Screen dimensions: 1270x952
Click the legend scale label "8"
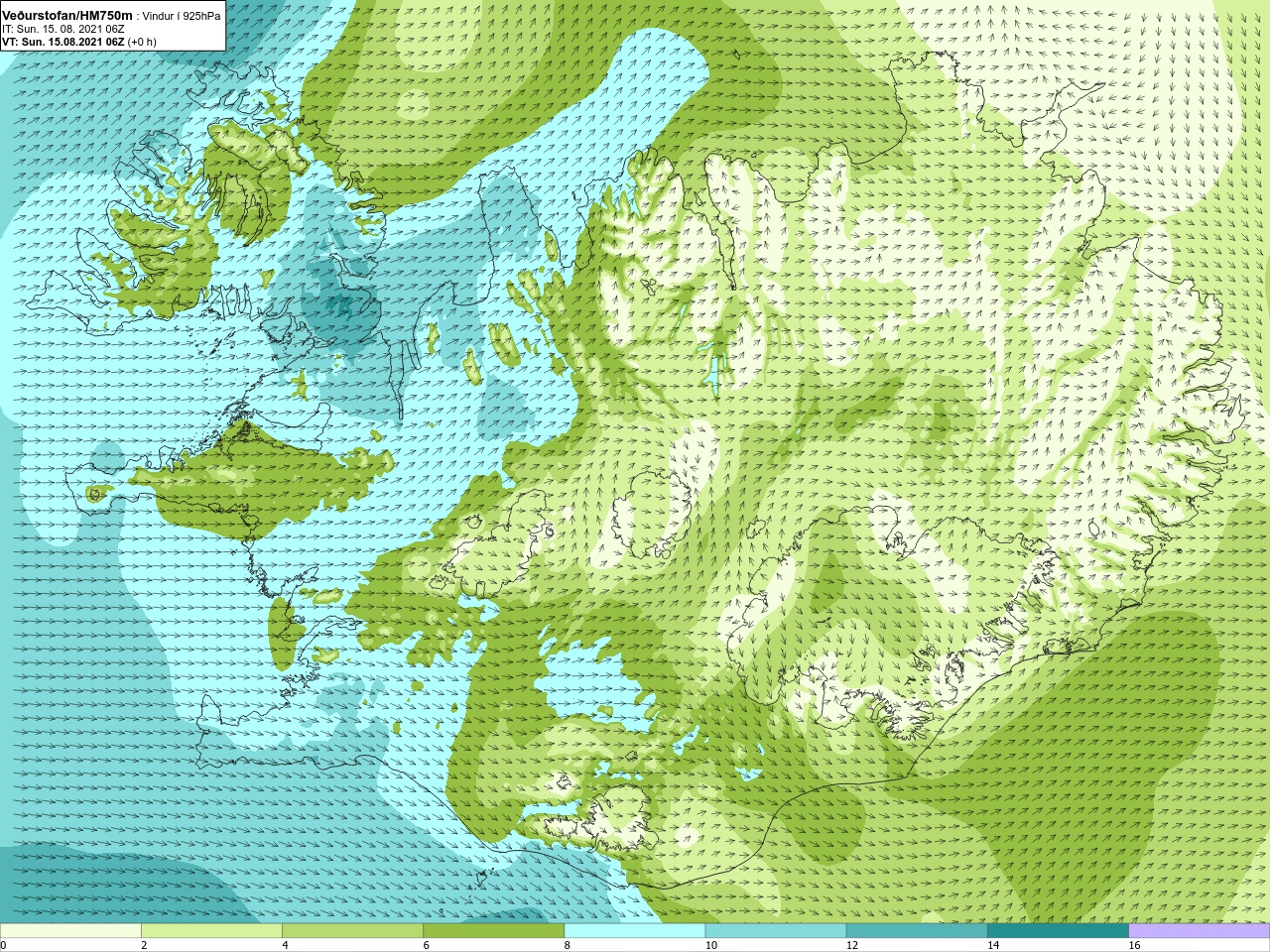click(x=568, y=945)
